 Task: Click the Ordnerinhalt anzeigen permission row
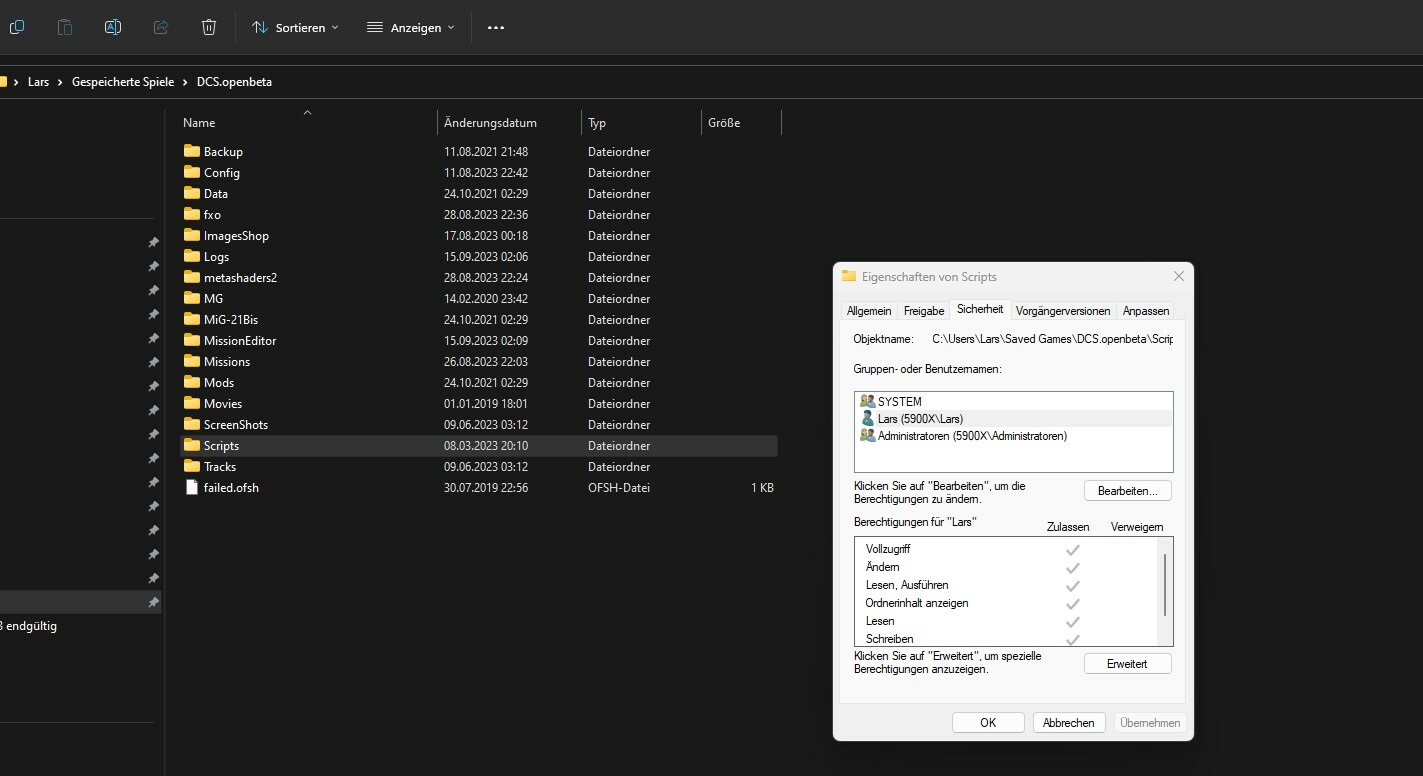coord(1007,603)
